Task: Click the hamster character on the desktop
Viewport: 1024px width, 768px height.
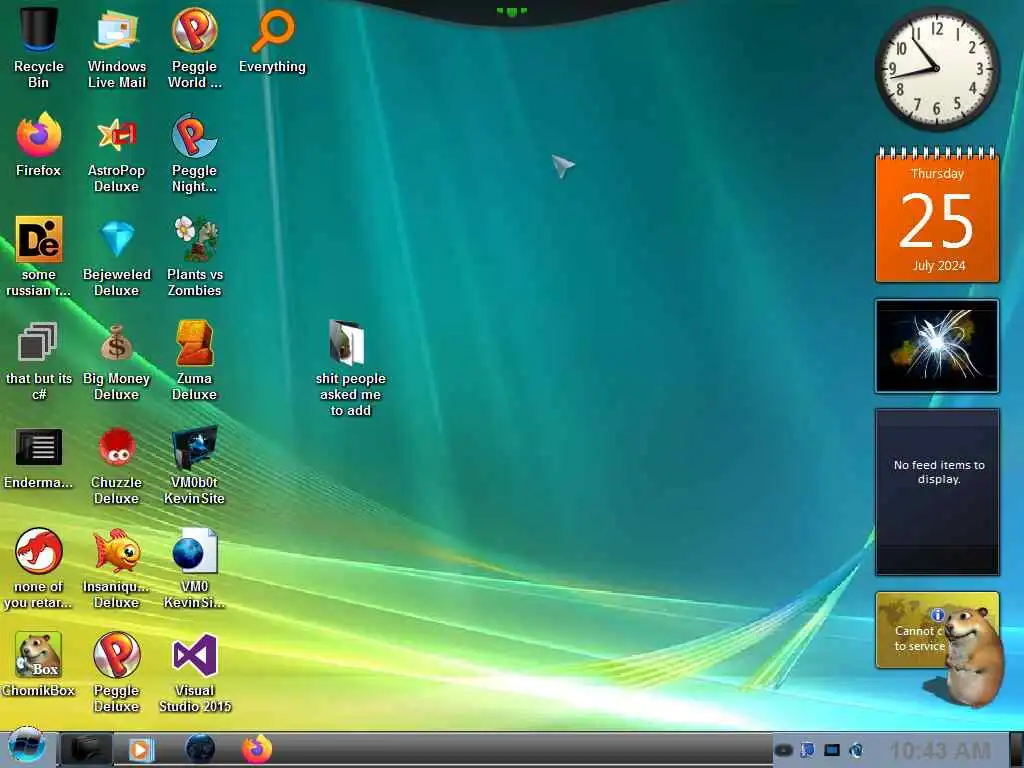Action: (x=972, y=656)
